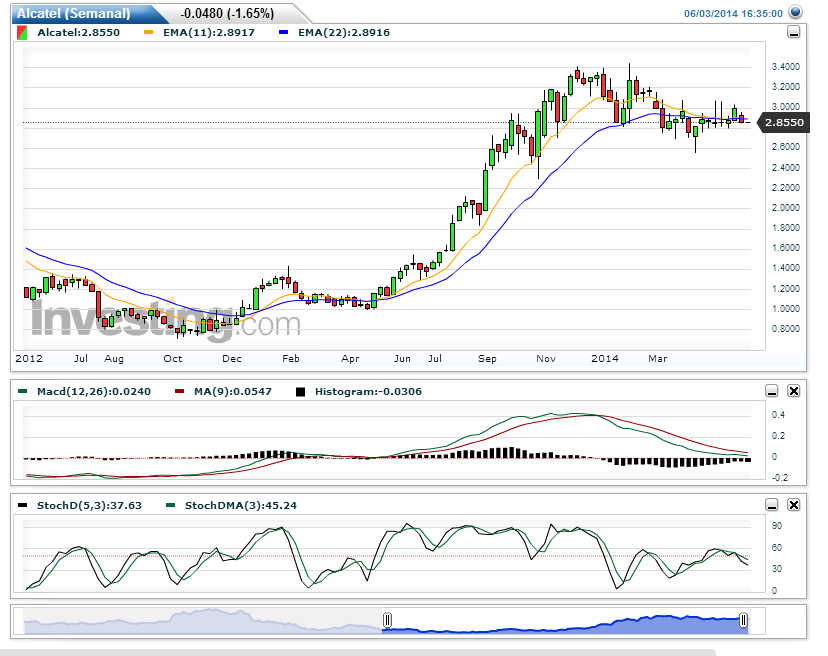Click the Apr label on the time axis
The width and height of the screenshot is (828, 656).
[350, 359]
